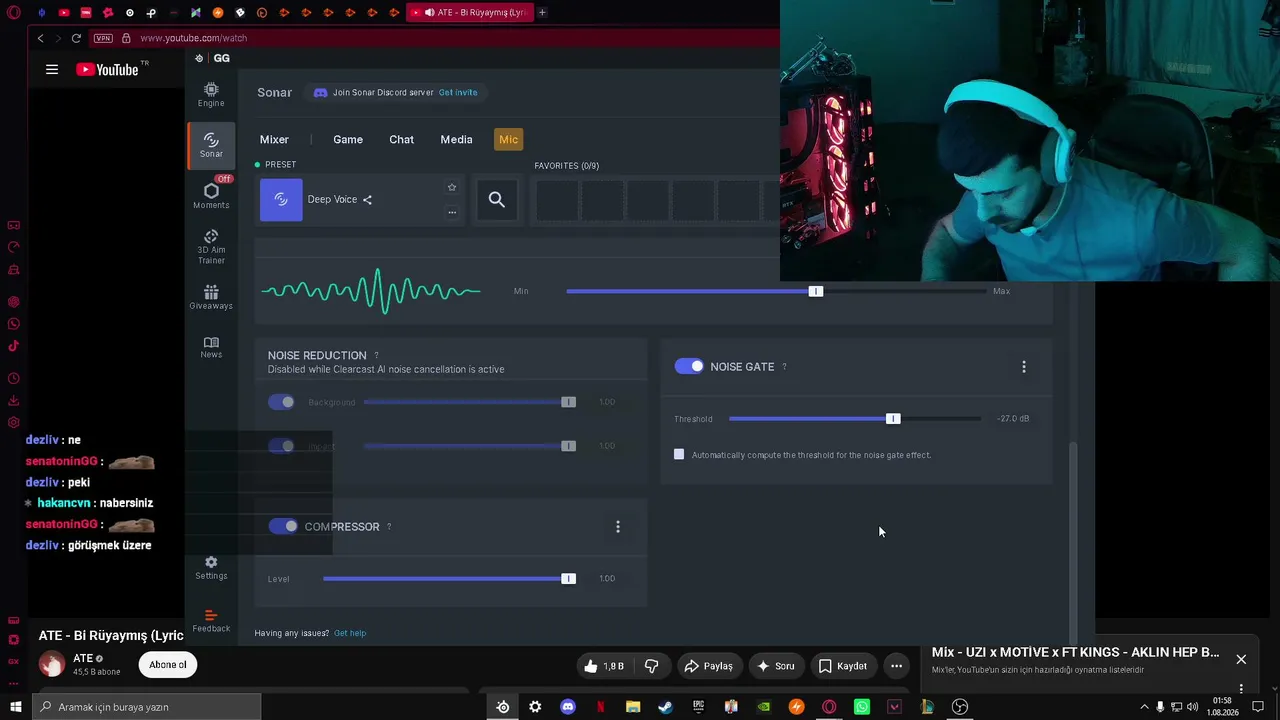Check automatically compute noise gate threshold
Screen dimensions: 1280x720
tap(679, 455)
